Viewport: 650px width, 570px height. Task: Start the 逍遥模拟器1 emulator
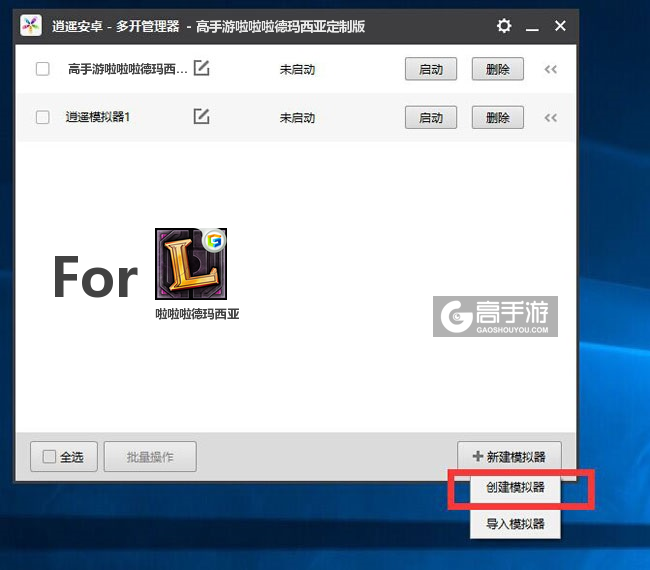(431, 118)
